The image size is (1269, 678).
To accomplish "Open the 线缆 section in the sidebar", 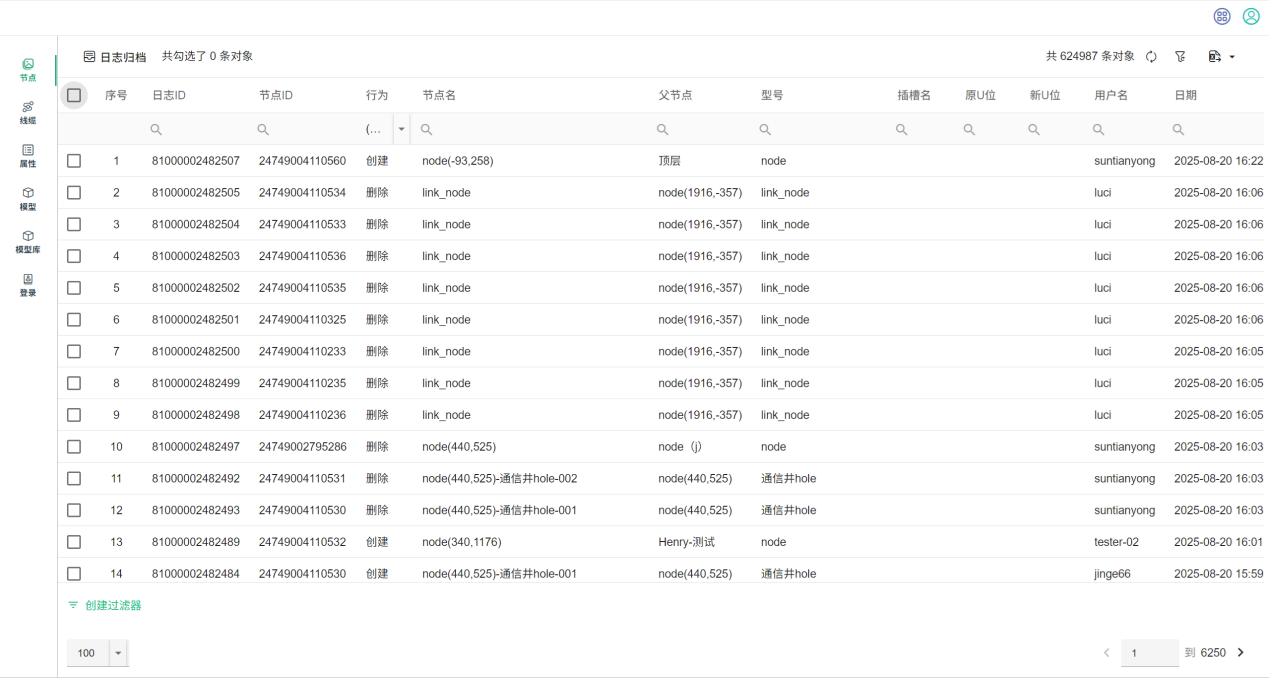I will coord(28,112).
